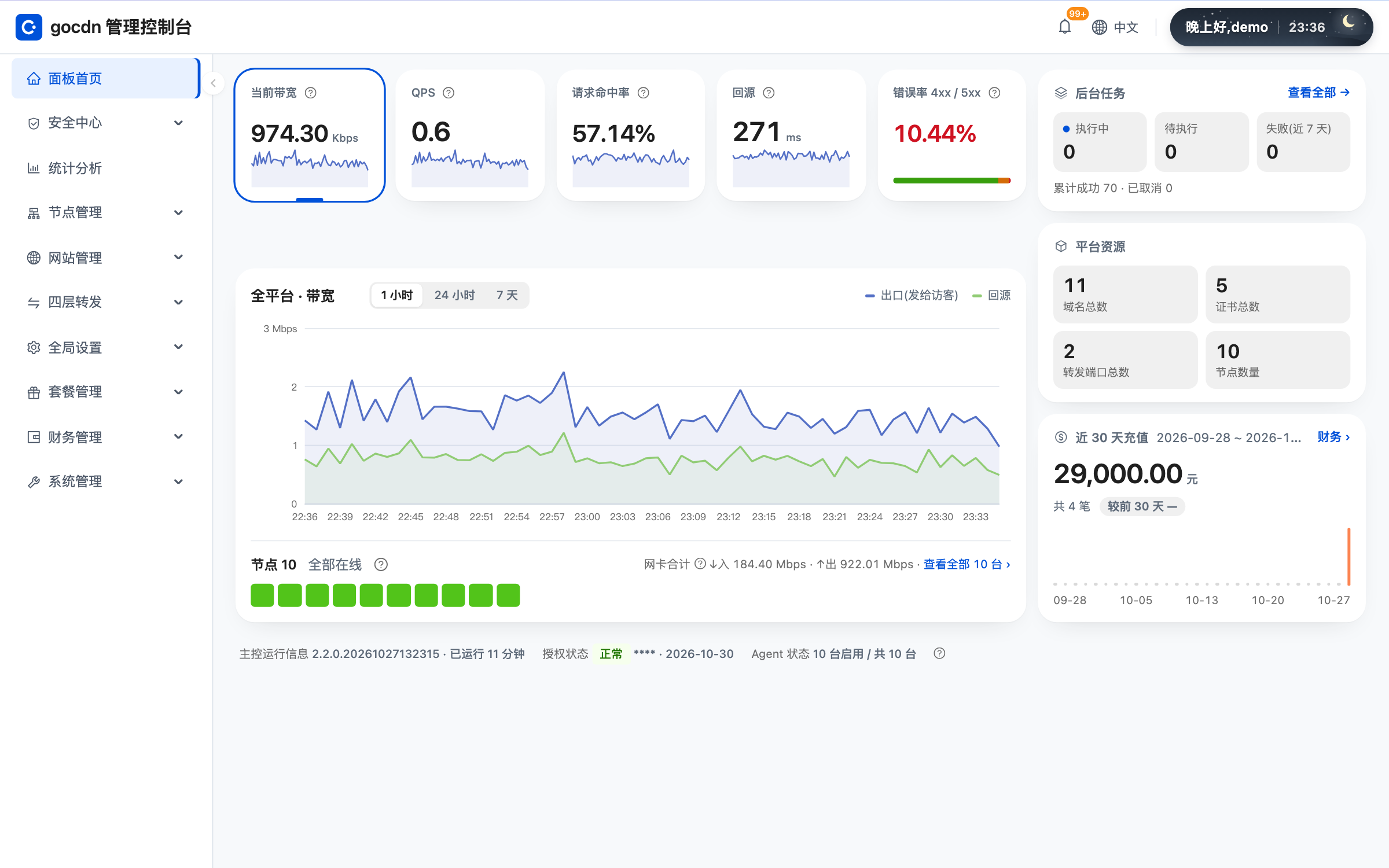Click help icon after Agent 状态
The image size is (1389, 868).
939,653
